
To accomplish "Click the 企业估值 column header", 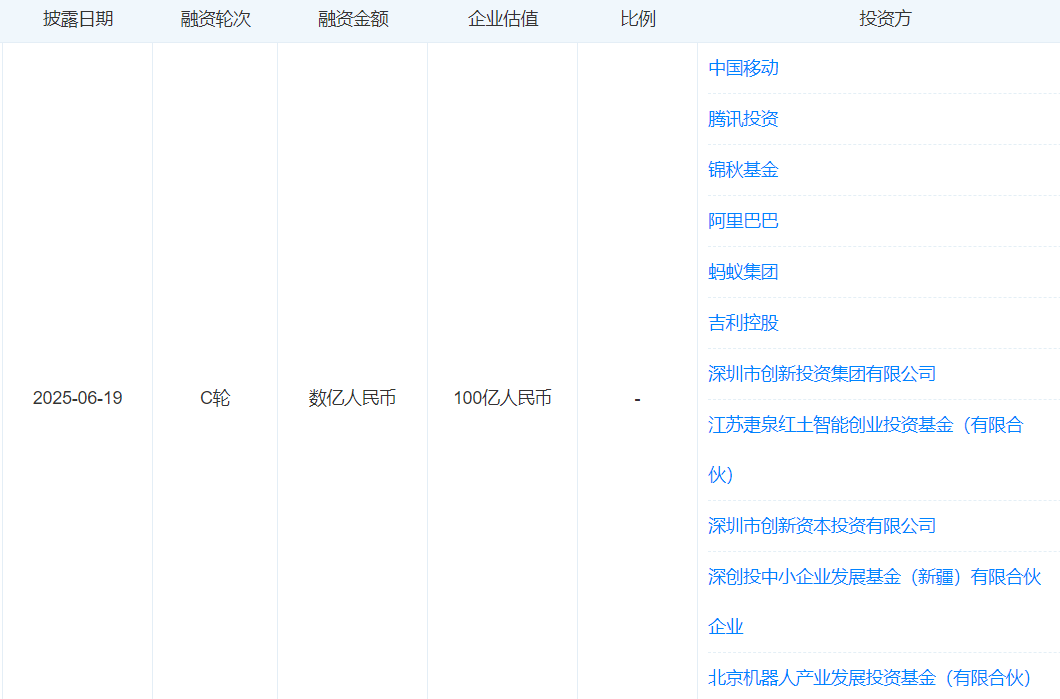I will click(x=502, y=19).
